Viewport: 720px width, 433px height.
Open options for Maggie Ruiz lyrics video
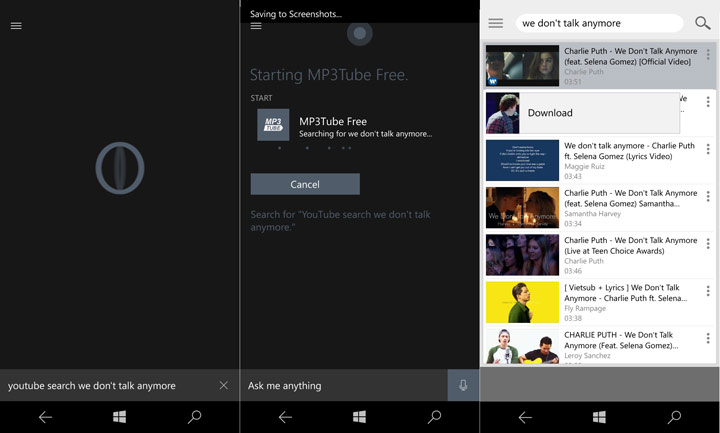(x=708, y=149)
